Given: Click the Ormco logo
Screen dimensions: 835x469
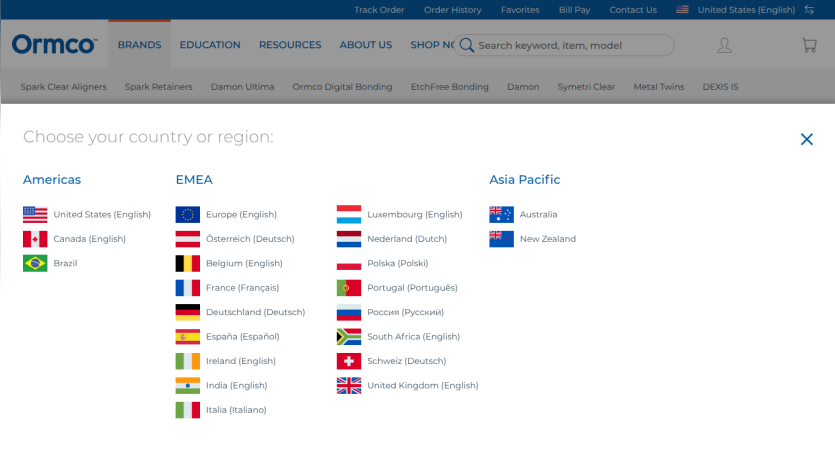Looking at the screenshot, I should 55,45.
